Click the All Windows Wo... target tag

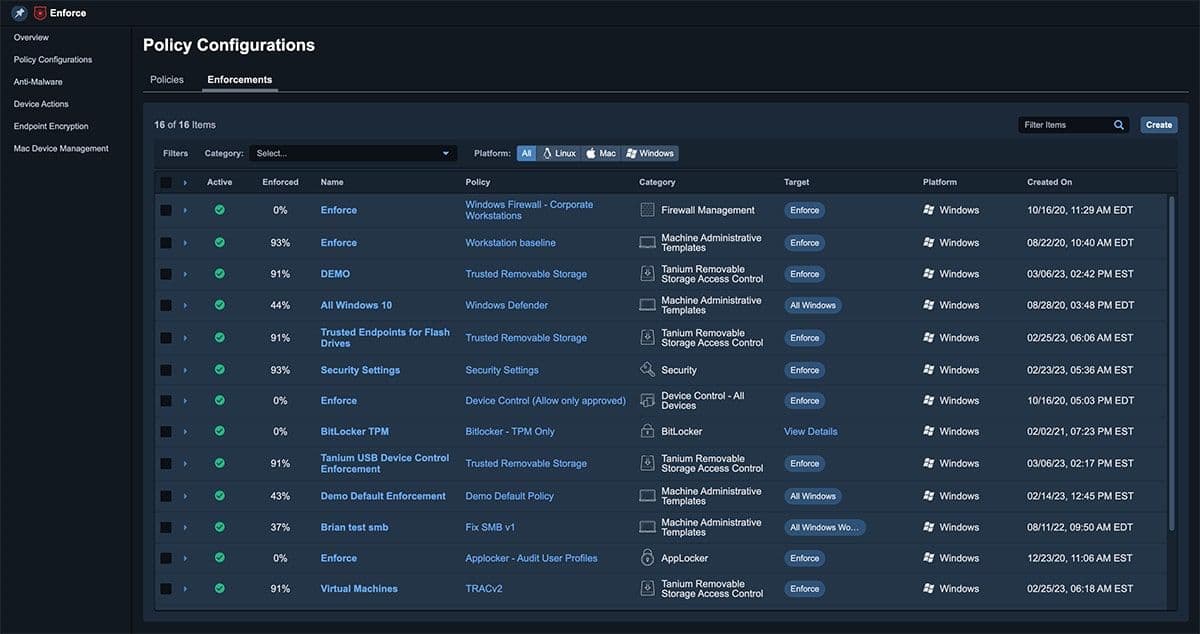(x=825, y=527)
